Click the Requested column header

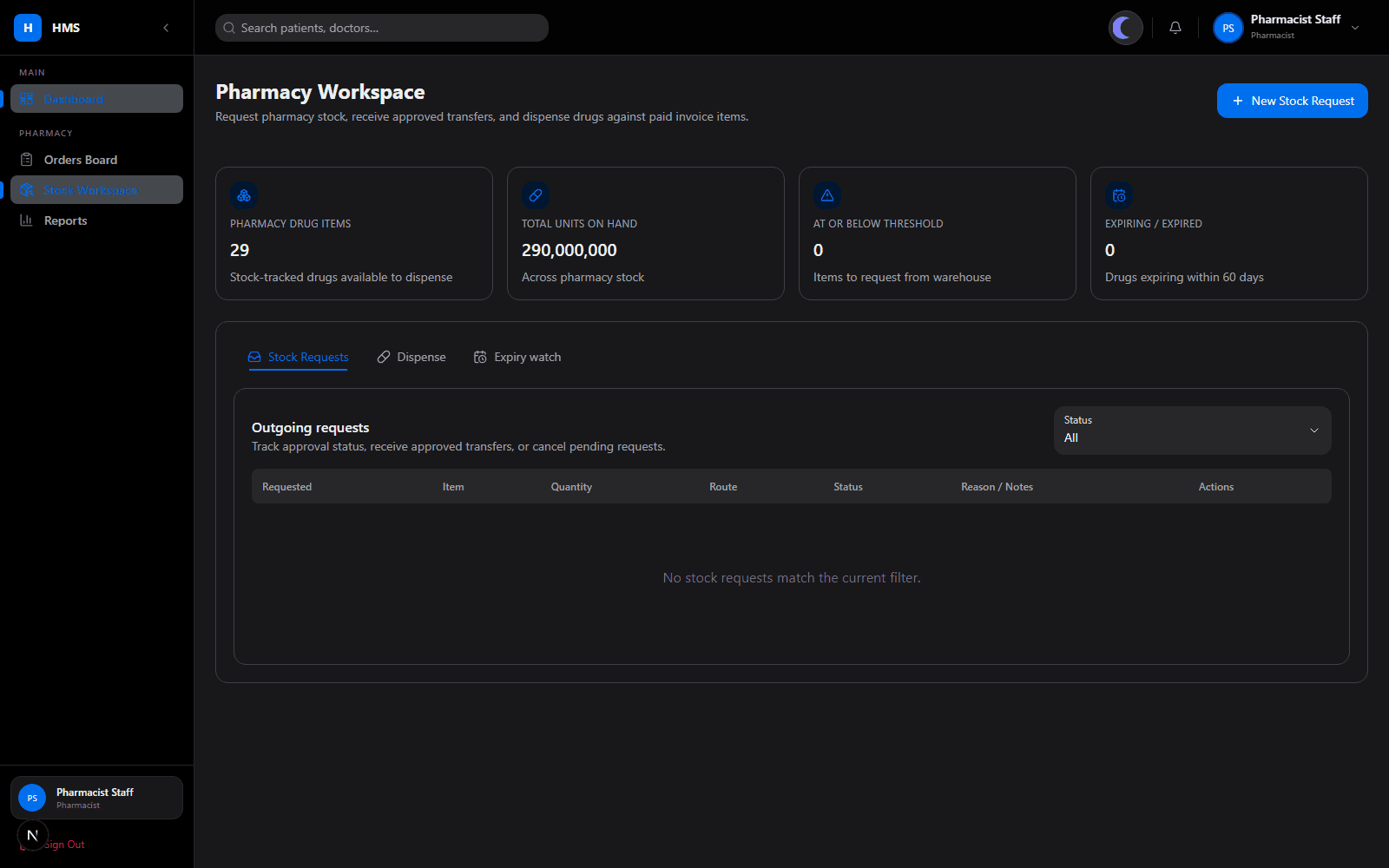pyautogui.click(x=286, y=487)
